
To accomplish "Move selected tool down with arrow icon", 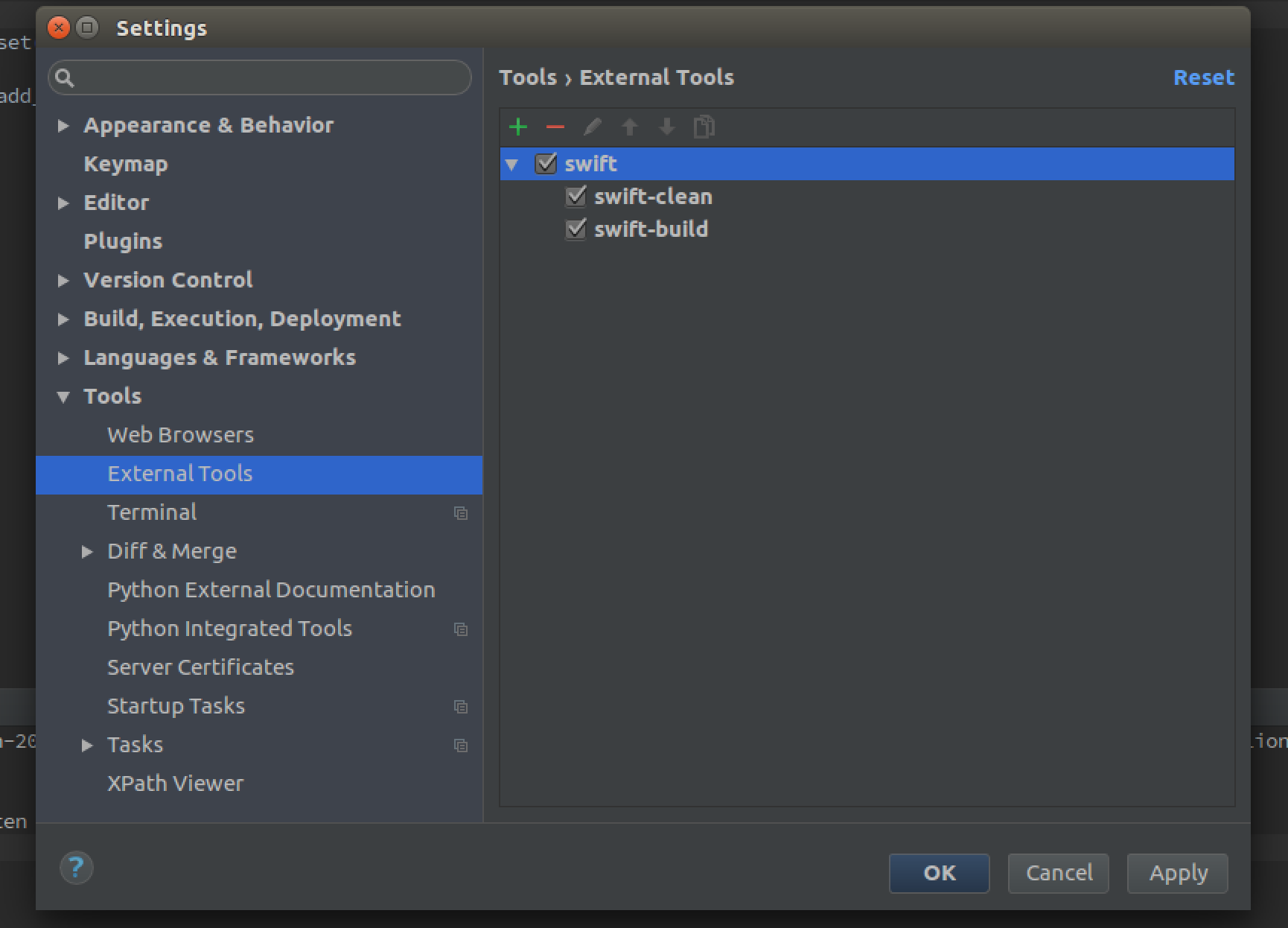I will pos(667,127).
